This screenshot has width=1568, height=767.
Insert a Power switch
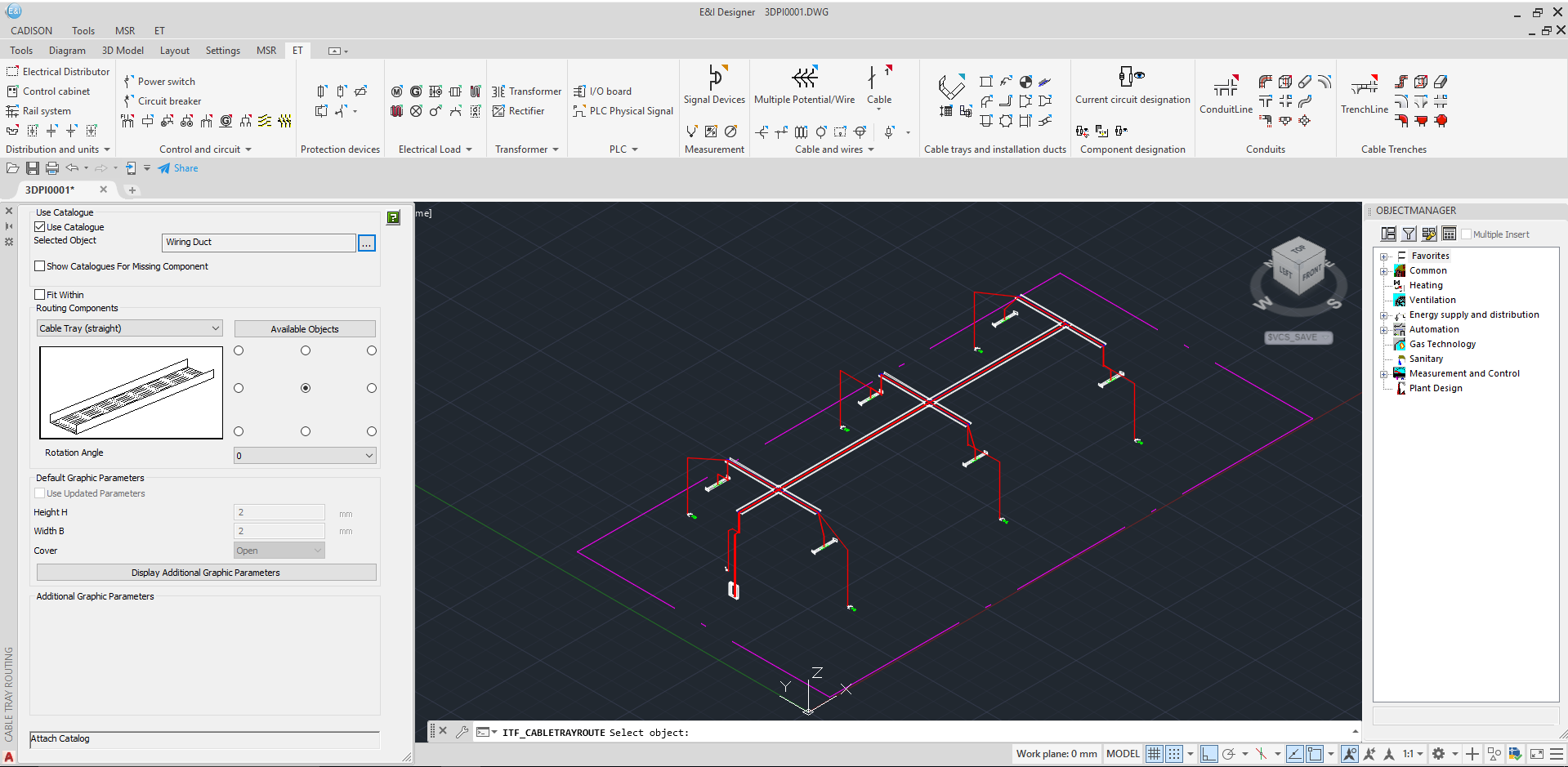[x=159, y=82]
